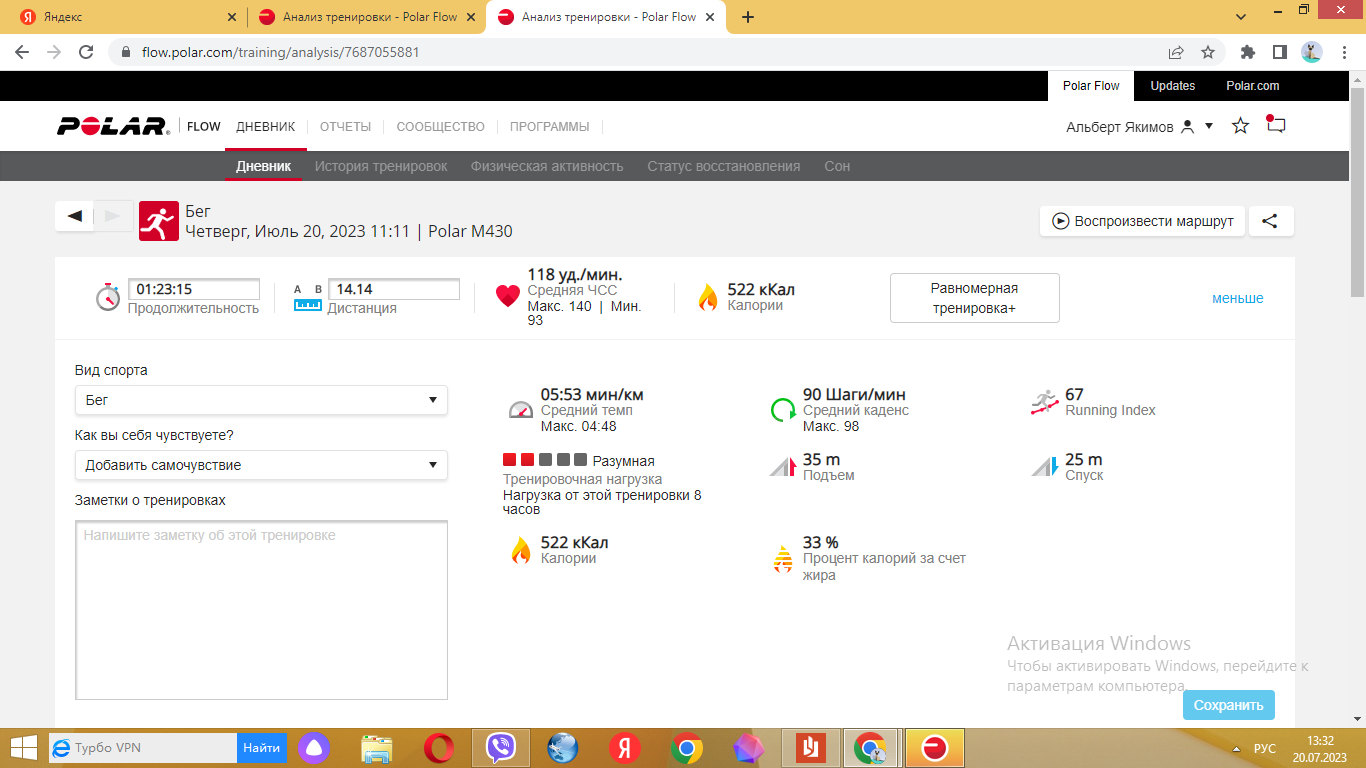
Task: Click the stopwatch duration icon
Action: (108, 297)
